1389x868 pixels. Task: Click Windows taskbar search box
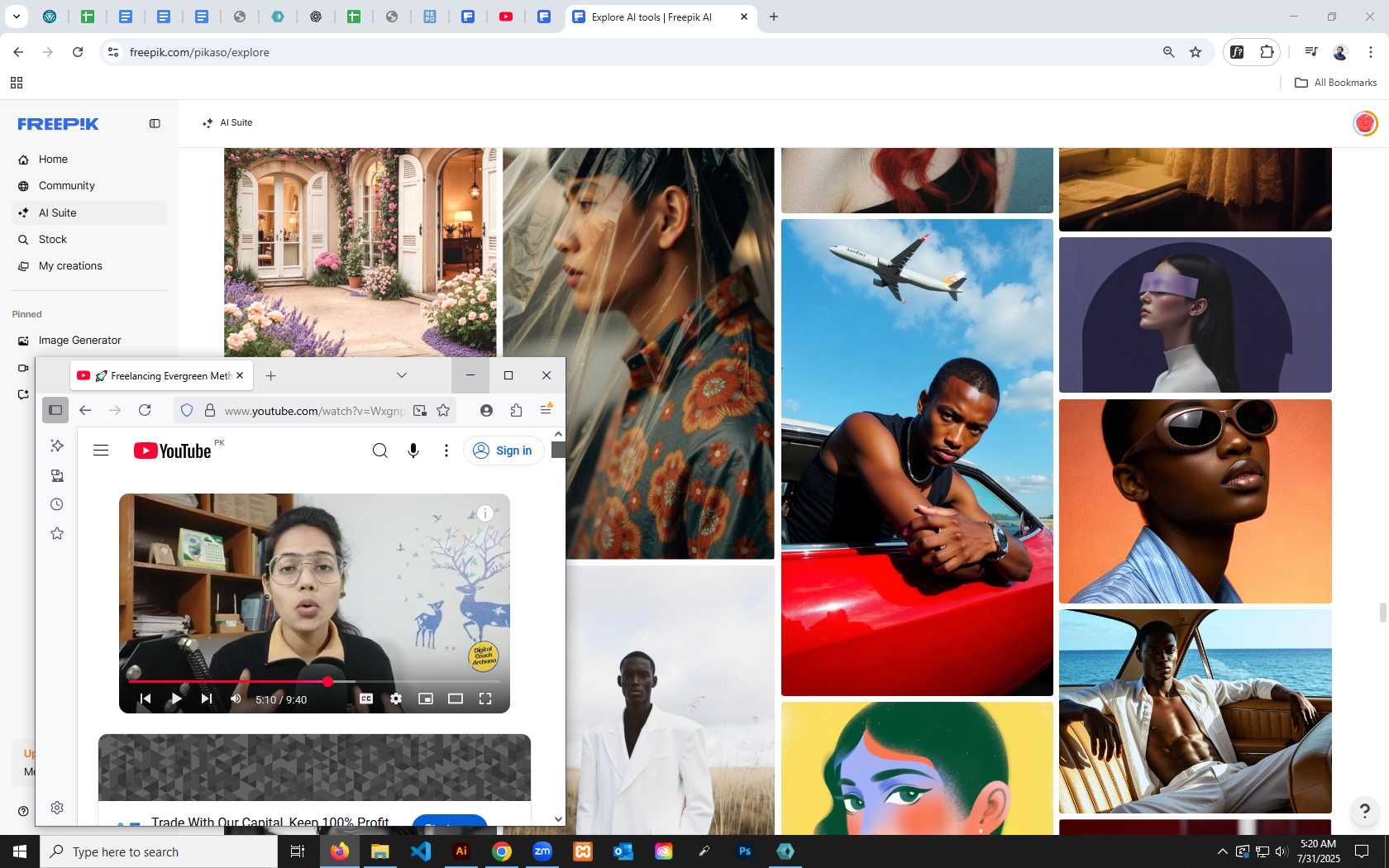click(x=159, y=851)
